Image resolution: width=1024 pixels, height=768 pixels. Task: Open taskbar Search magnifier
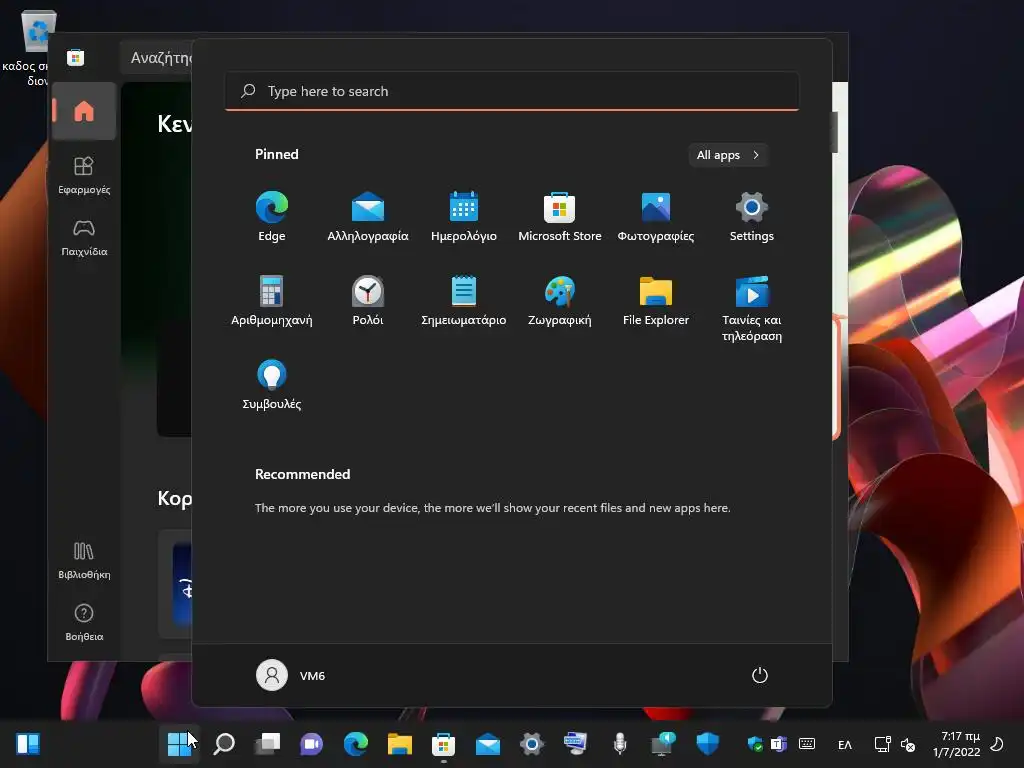tap(224, 743)
